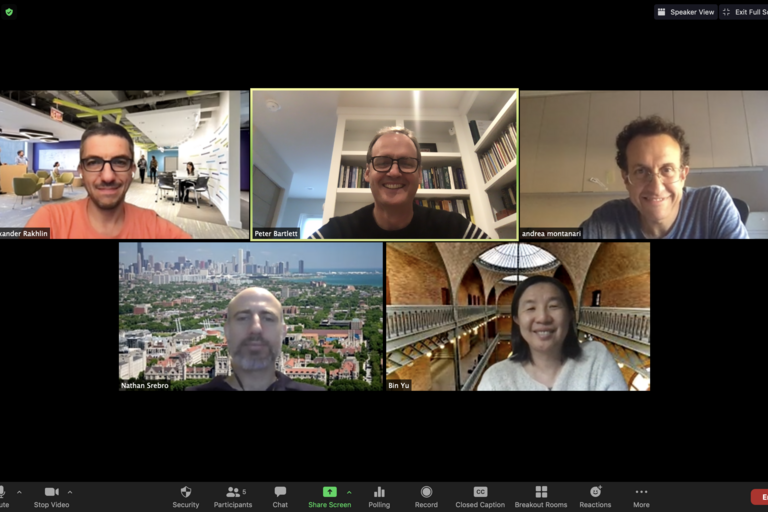Start recording with Record button

tap(426, 496)
